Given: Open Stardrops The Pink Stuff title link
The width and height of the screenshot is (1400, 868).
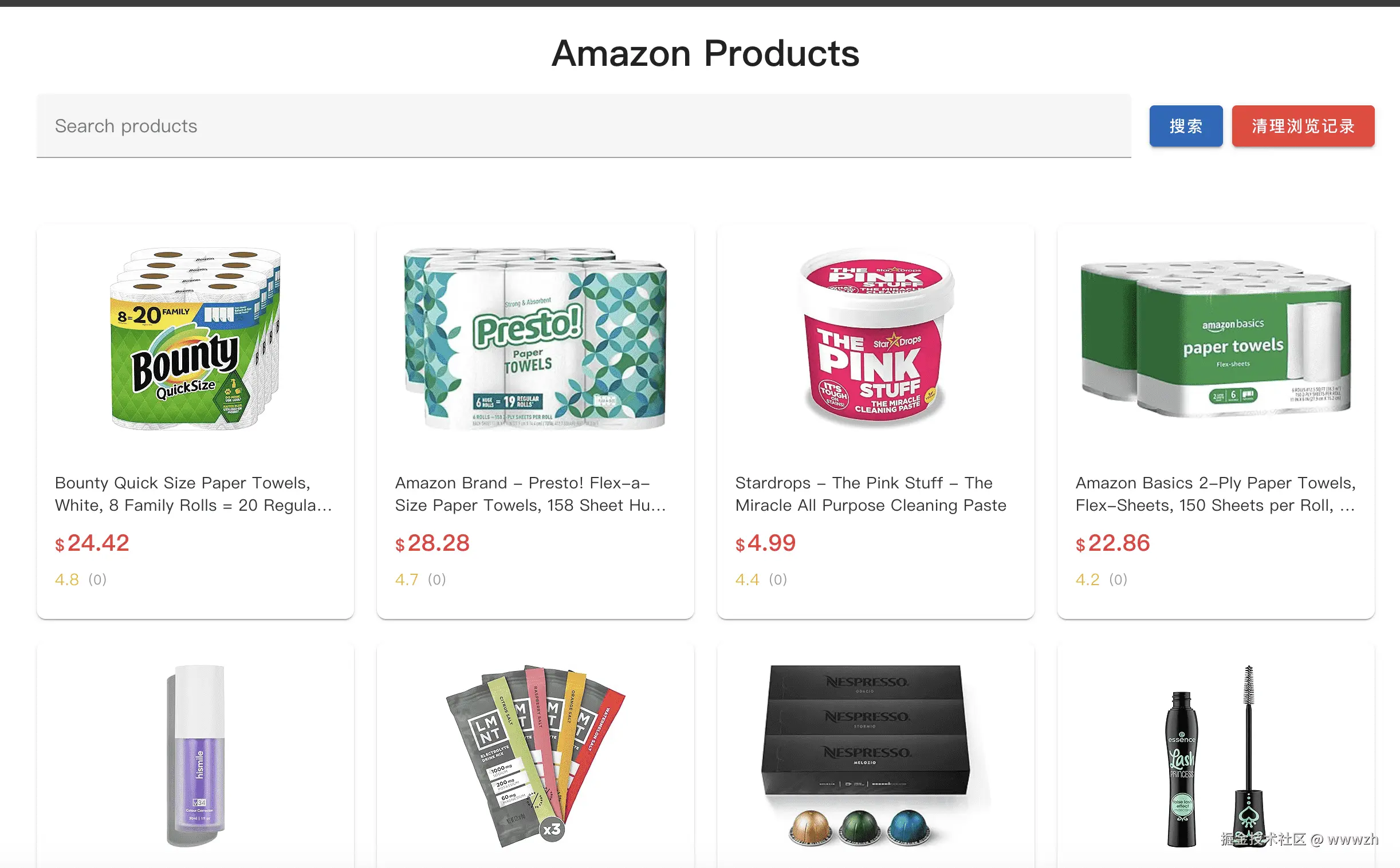Looking at the screenshot, I should coord(871,494).
